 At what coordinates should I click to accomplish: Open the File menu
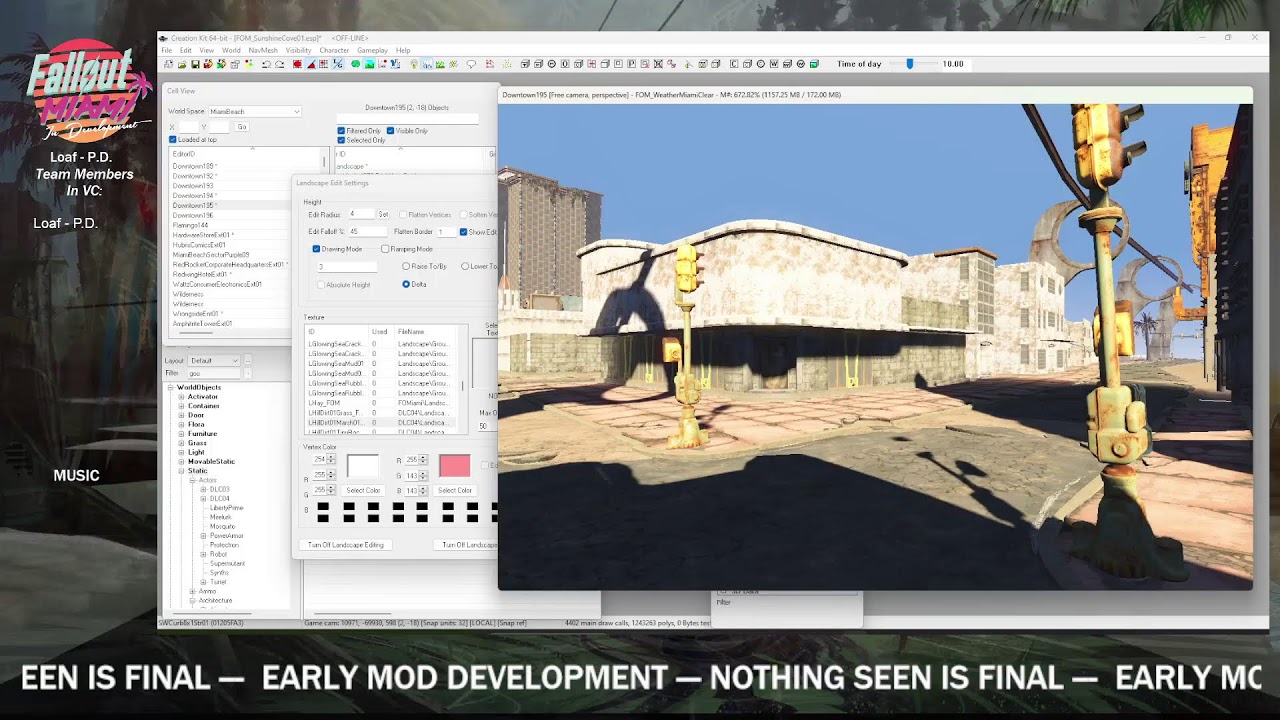tap(167, 50)
